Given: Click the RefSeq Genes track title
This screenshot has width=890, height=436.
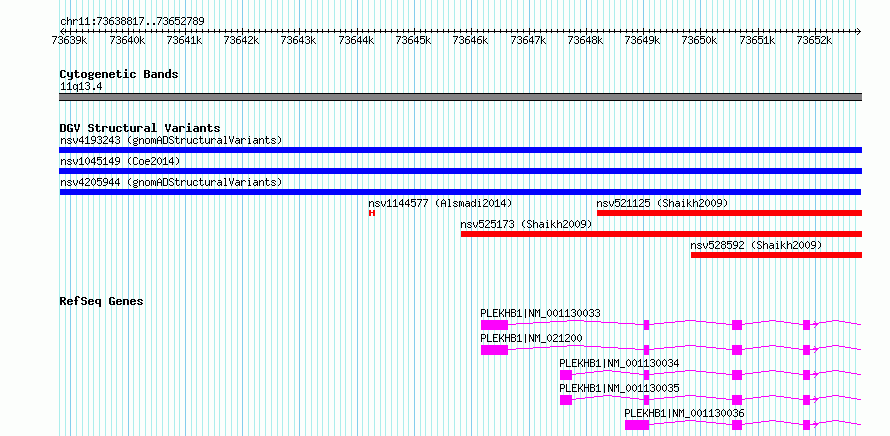Looking at the screenshot, I should pos(102,301).
